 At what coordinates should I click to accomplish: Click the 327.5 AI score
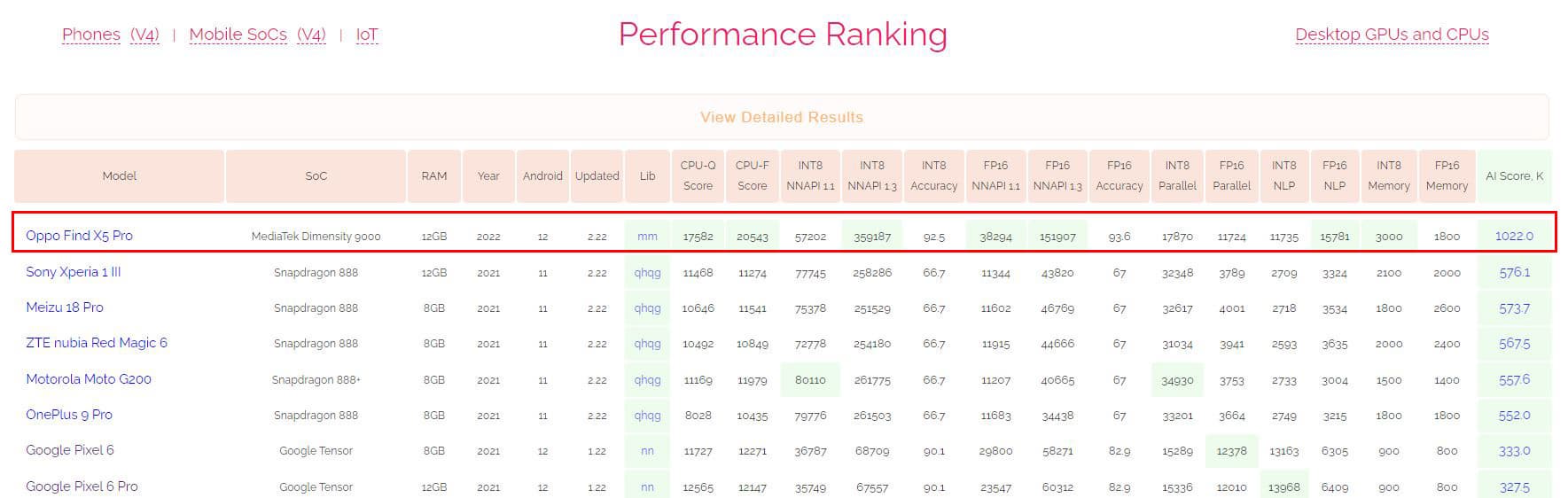[1514, 486]
